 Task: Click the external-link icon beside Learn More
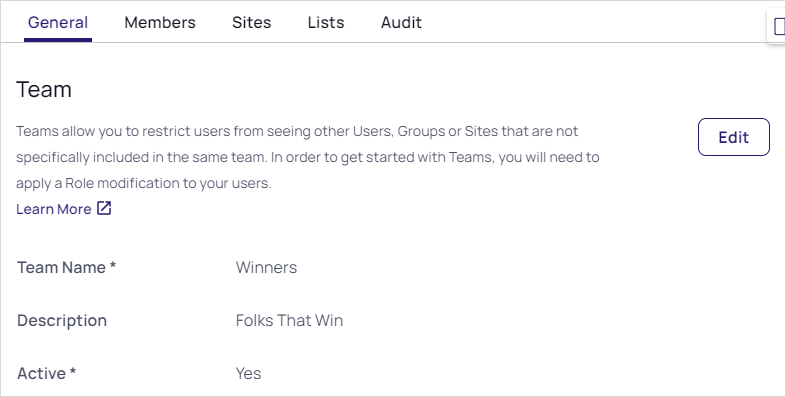[x=104, y=209]
